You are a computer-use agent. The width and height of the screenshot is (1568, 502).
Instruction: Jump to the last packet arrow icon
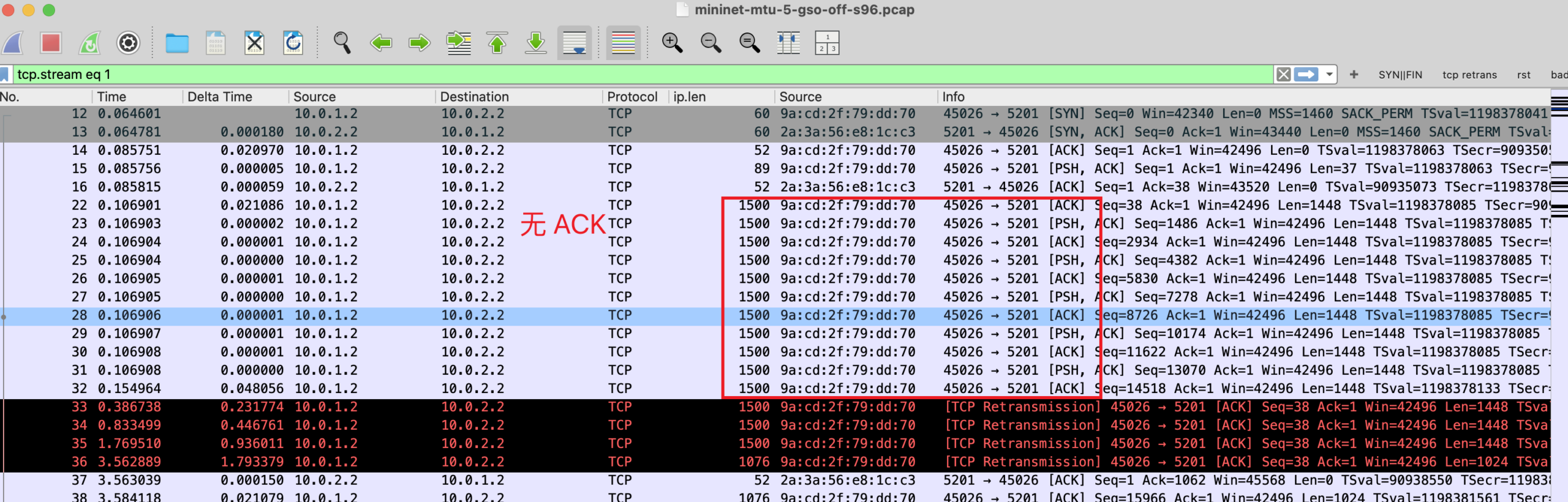click(x=536, y=43)
